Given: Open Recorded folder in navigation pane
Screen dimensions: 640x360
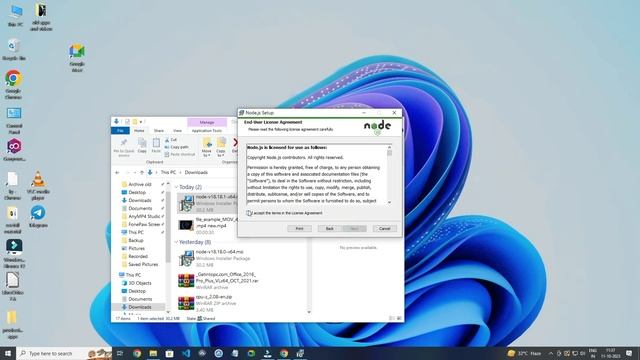Looking at the screenshot, I should 138,256.
